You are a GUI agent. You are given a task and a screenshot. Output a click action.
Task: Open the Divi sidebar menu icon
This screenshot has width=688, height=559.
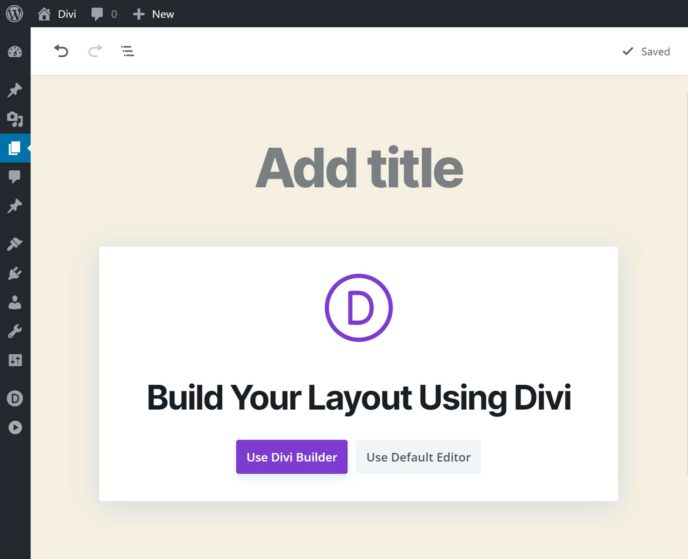(x=15, y=398)
